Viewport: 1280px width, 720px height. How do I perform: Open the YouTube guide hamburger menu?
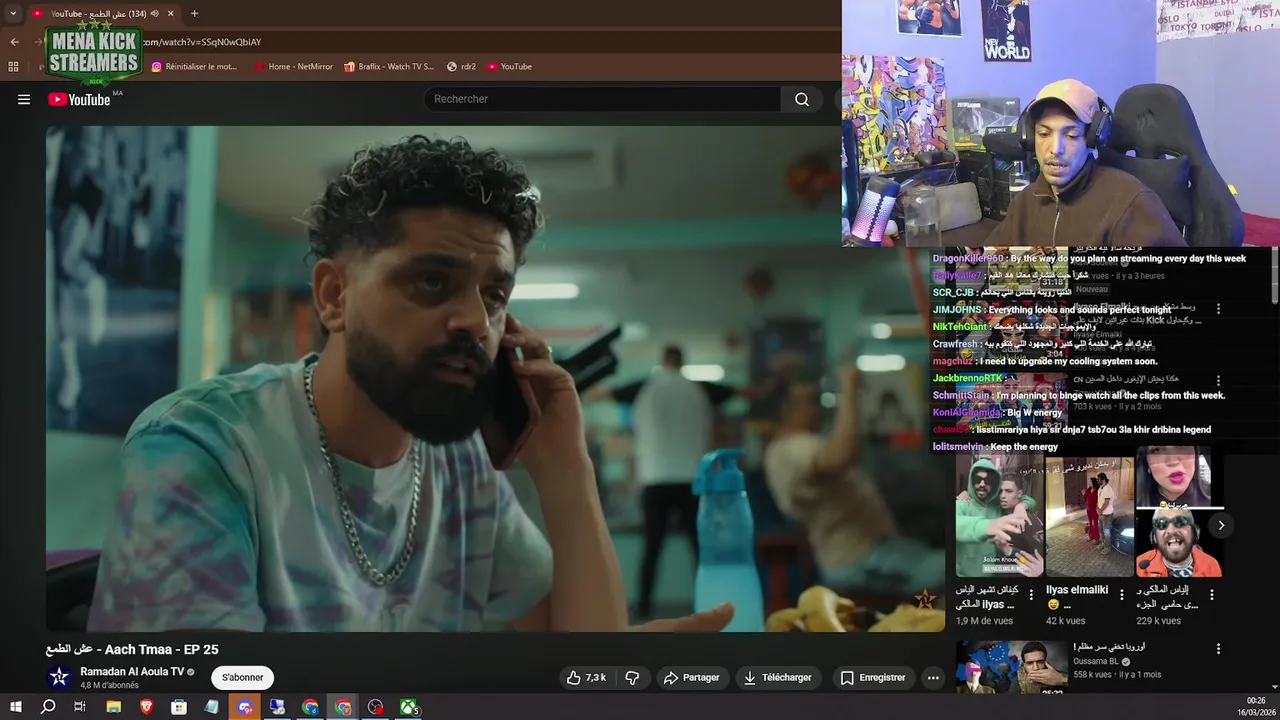[x=24, y=99]
